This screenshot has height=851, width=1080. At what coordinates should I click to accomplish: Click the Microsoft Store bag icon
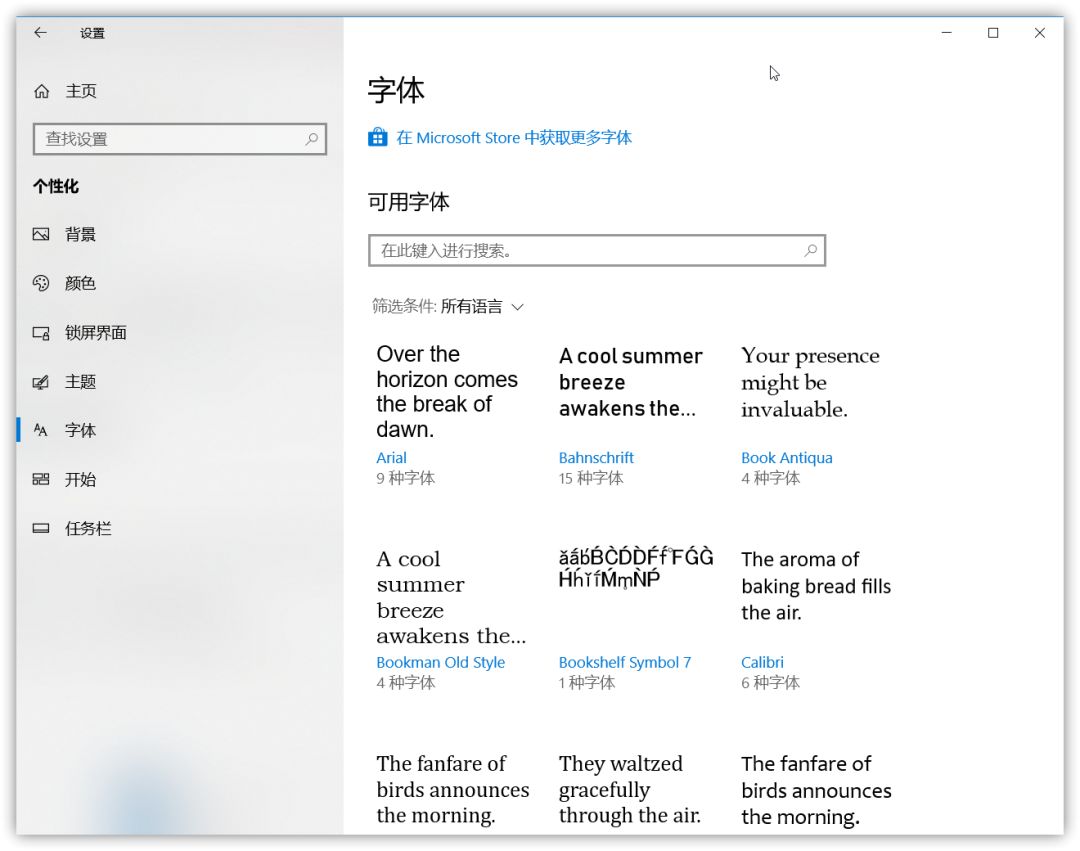pos(377,137)
